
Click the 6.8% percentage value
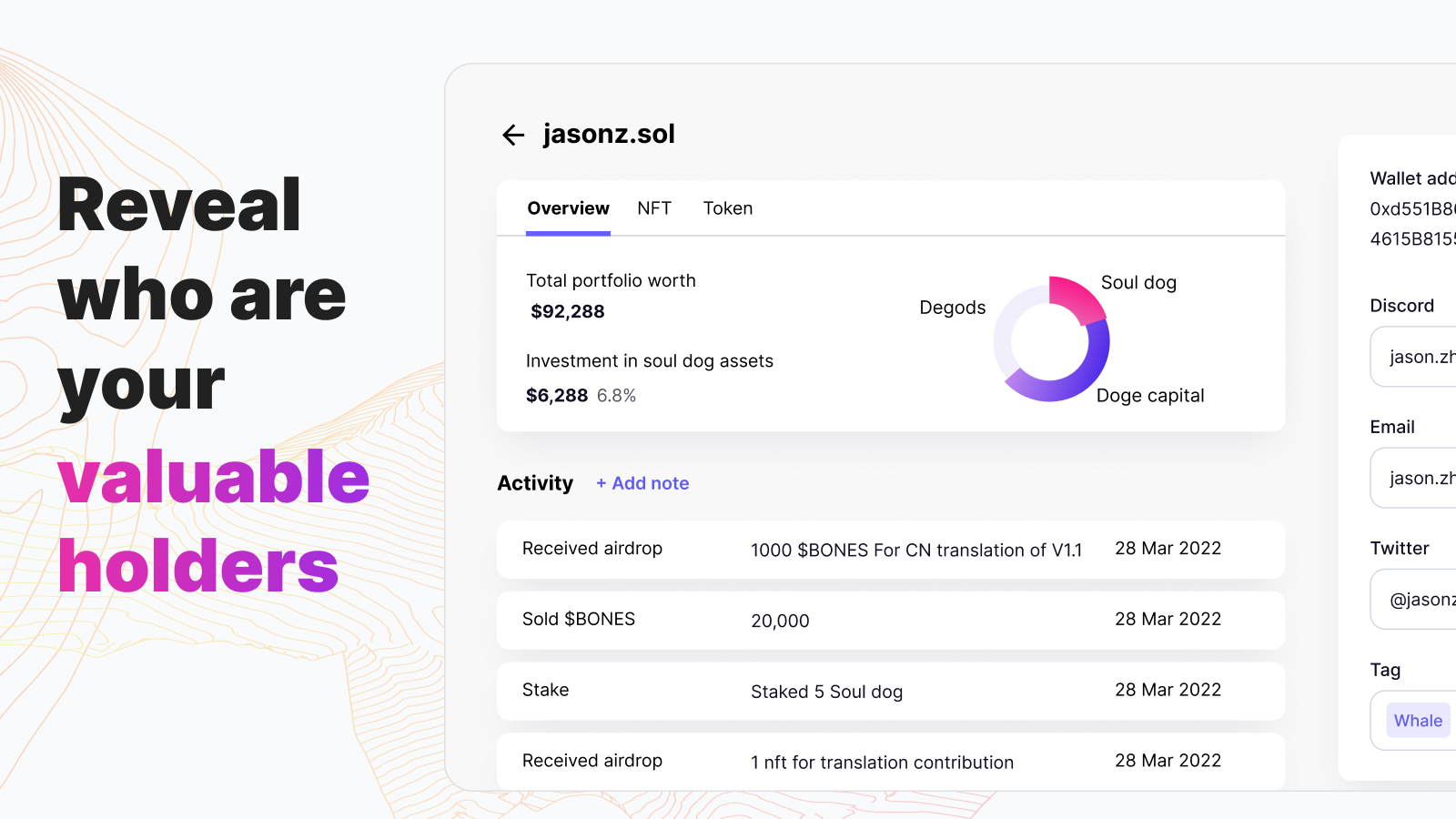click(617, 396)
